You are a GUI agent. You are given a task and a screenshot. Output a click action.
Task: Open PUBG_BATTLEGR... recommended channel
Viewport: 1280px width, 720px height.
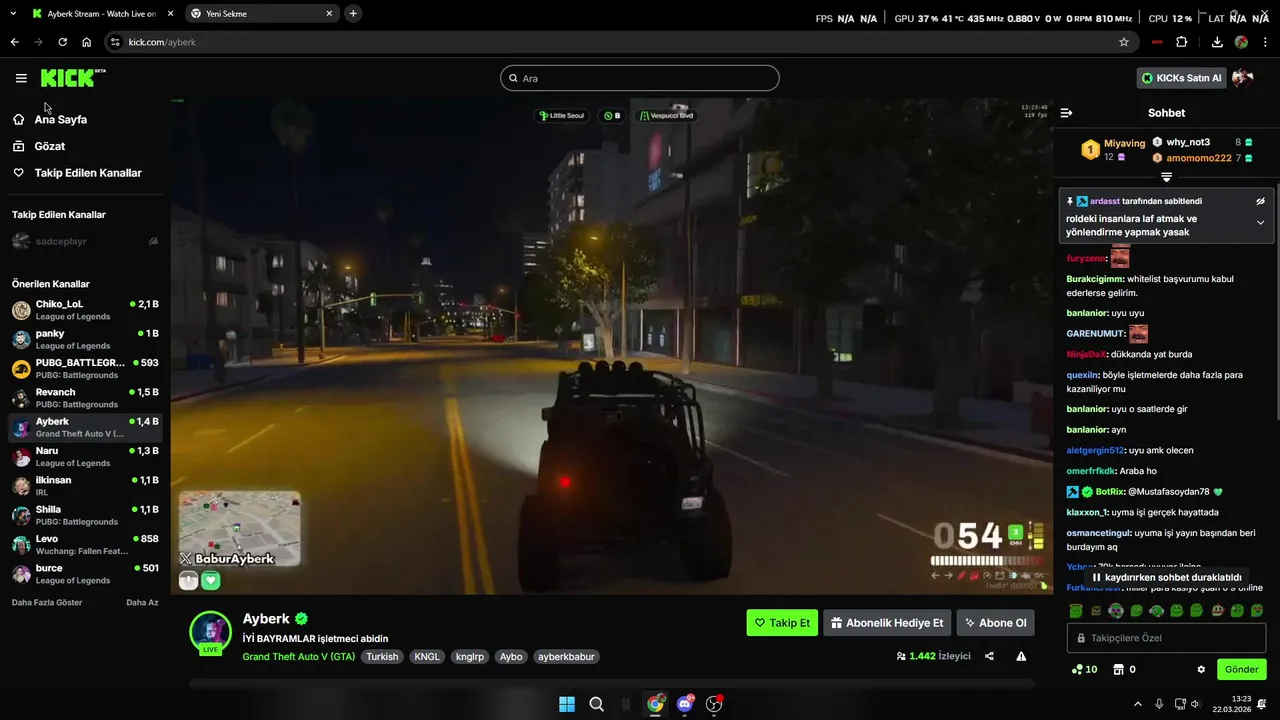tap(85, 369)
